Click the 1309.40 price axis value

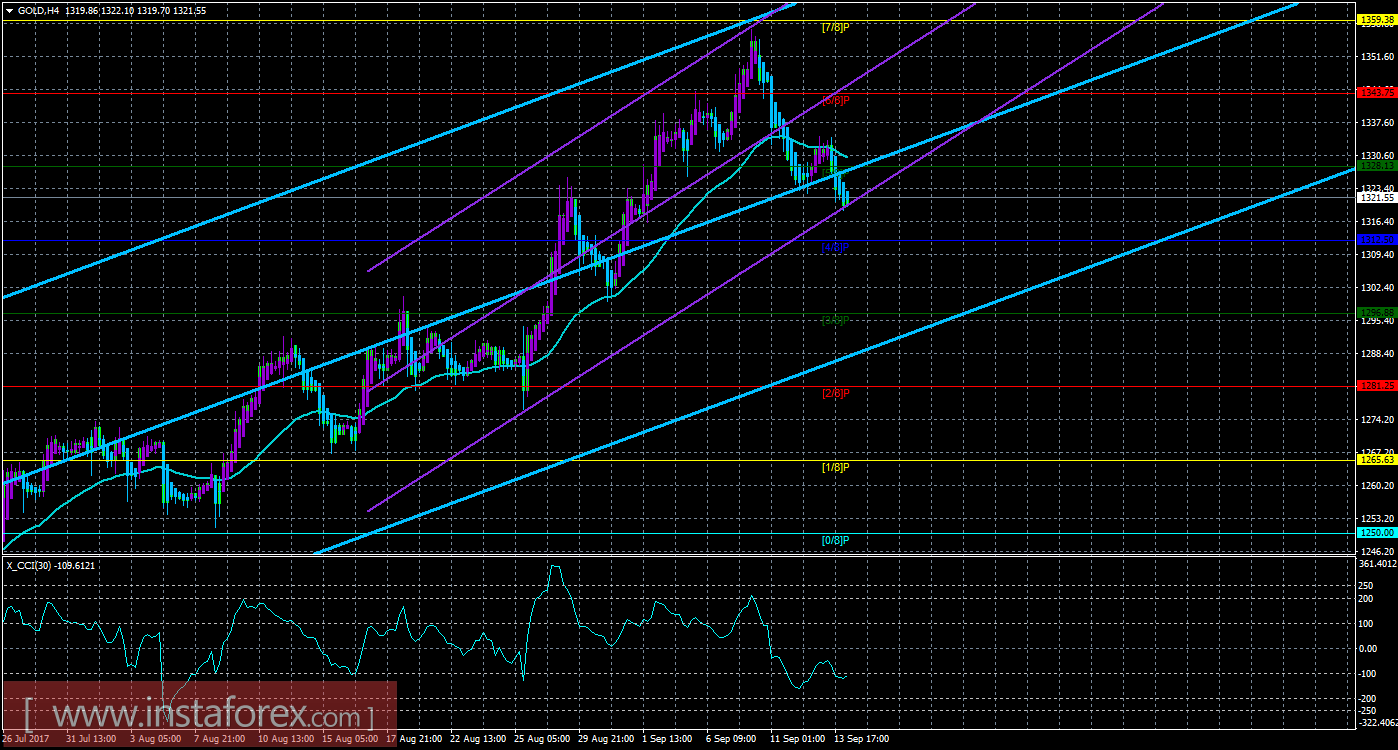(x=1377, y=255)
